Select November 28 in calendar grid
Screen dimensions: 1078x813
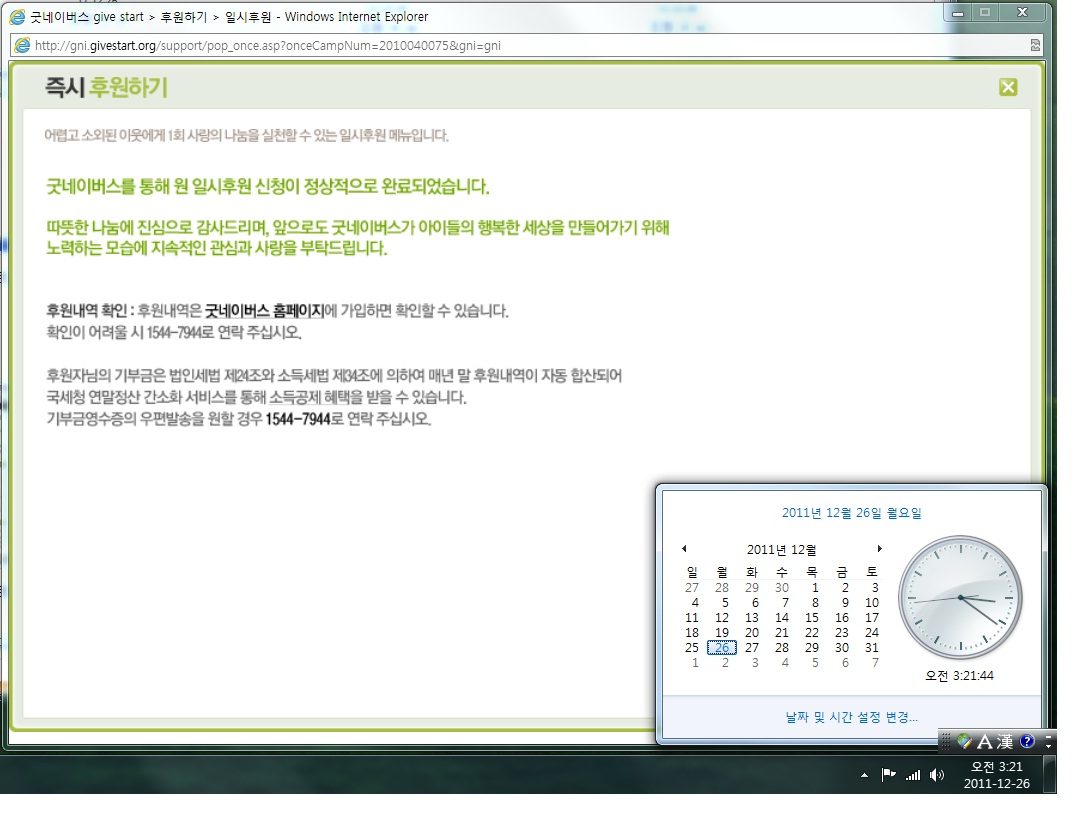click(x=722, y=588)
